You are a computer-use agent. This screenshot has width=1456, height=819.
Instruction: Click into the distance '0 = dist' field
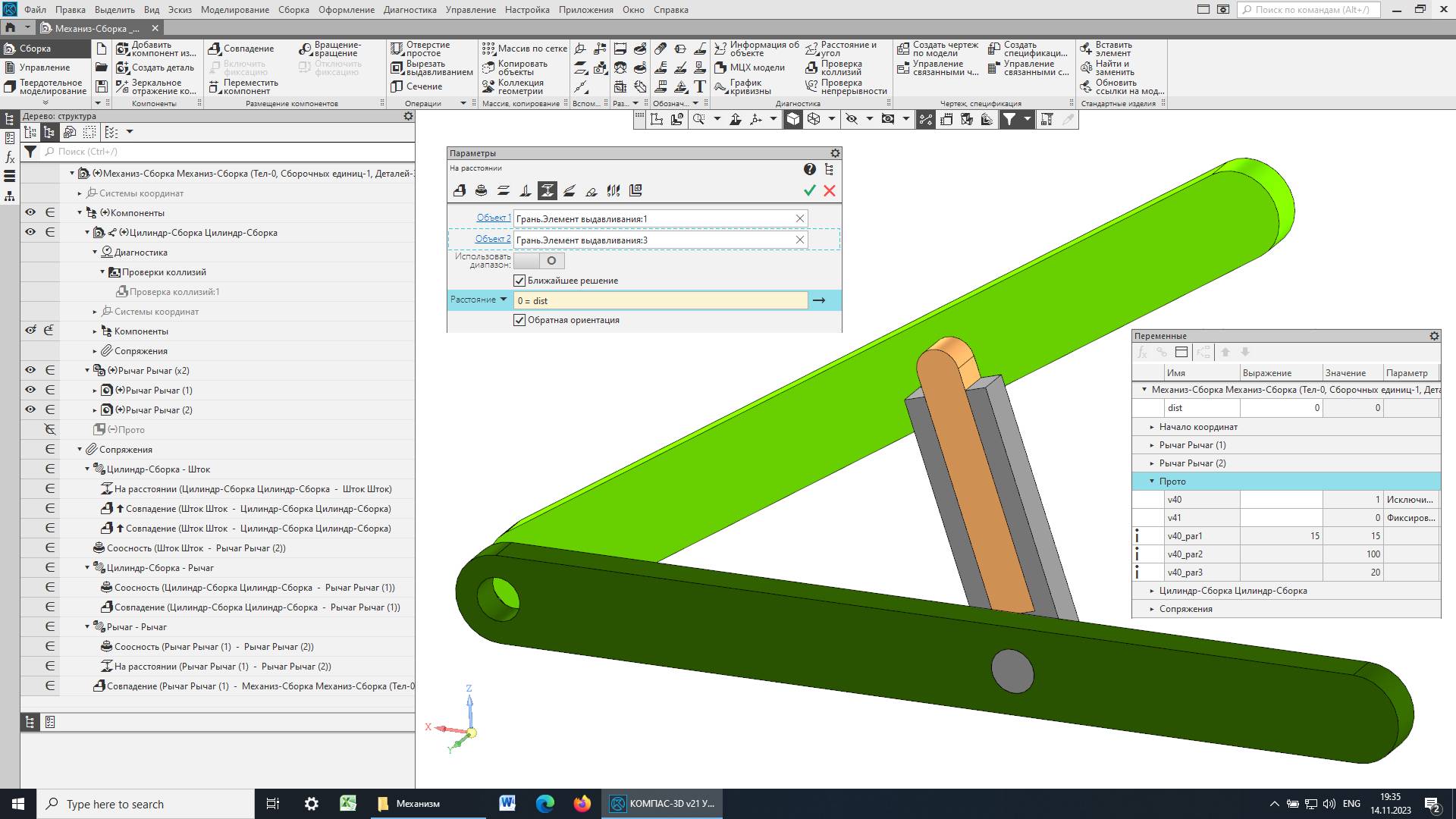point(660,301)
